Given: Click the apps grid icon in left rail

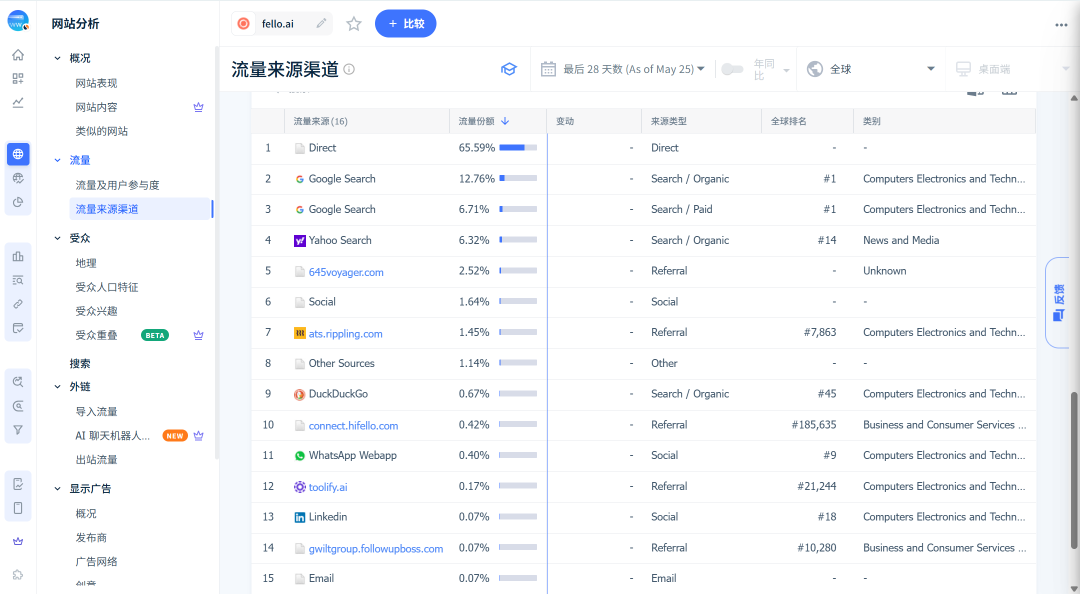Looking at the screenshot, I should [18, 79].
